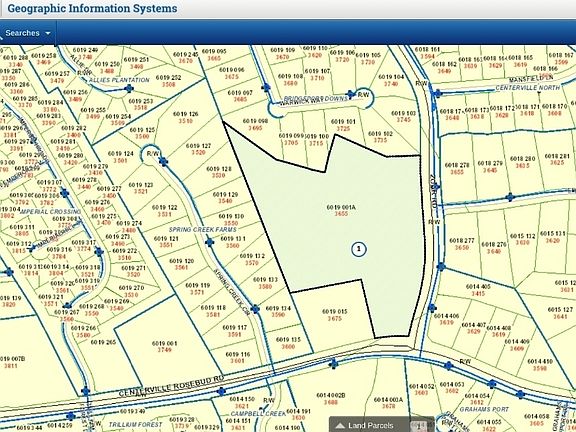Image resolution: width=576 pixels, height=432 pixels.
Task: Select parcel 6019 116
Action: coord(238,357)
